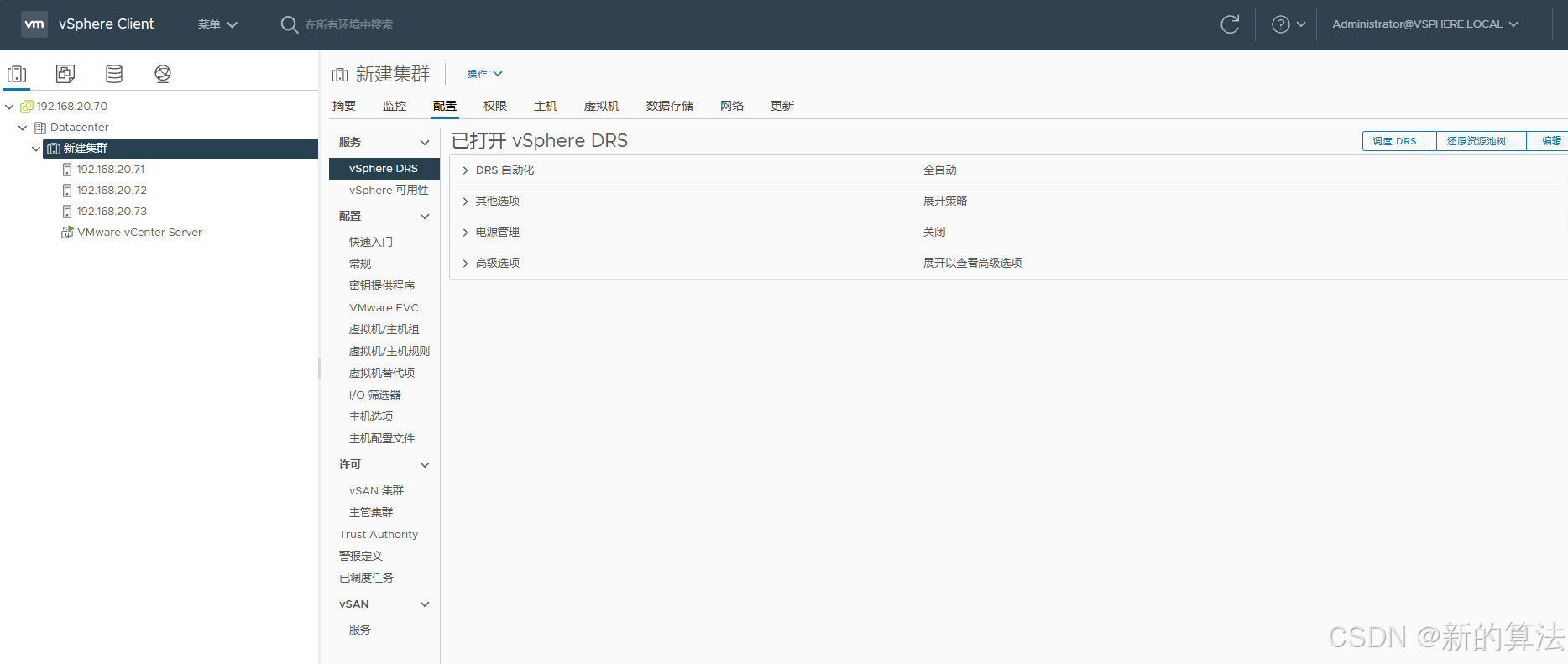Open 快速入门 in the config sidebar
Image resolution: width=1568 pixels, height=664 pixels.
pos(371,242)
